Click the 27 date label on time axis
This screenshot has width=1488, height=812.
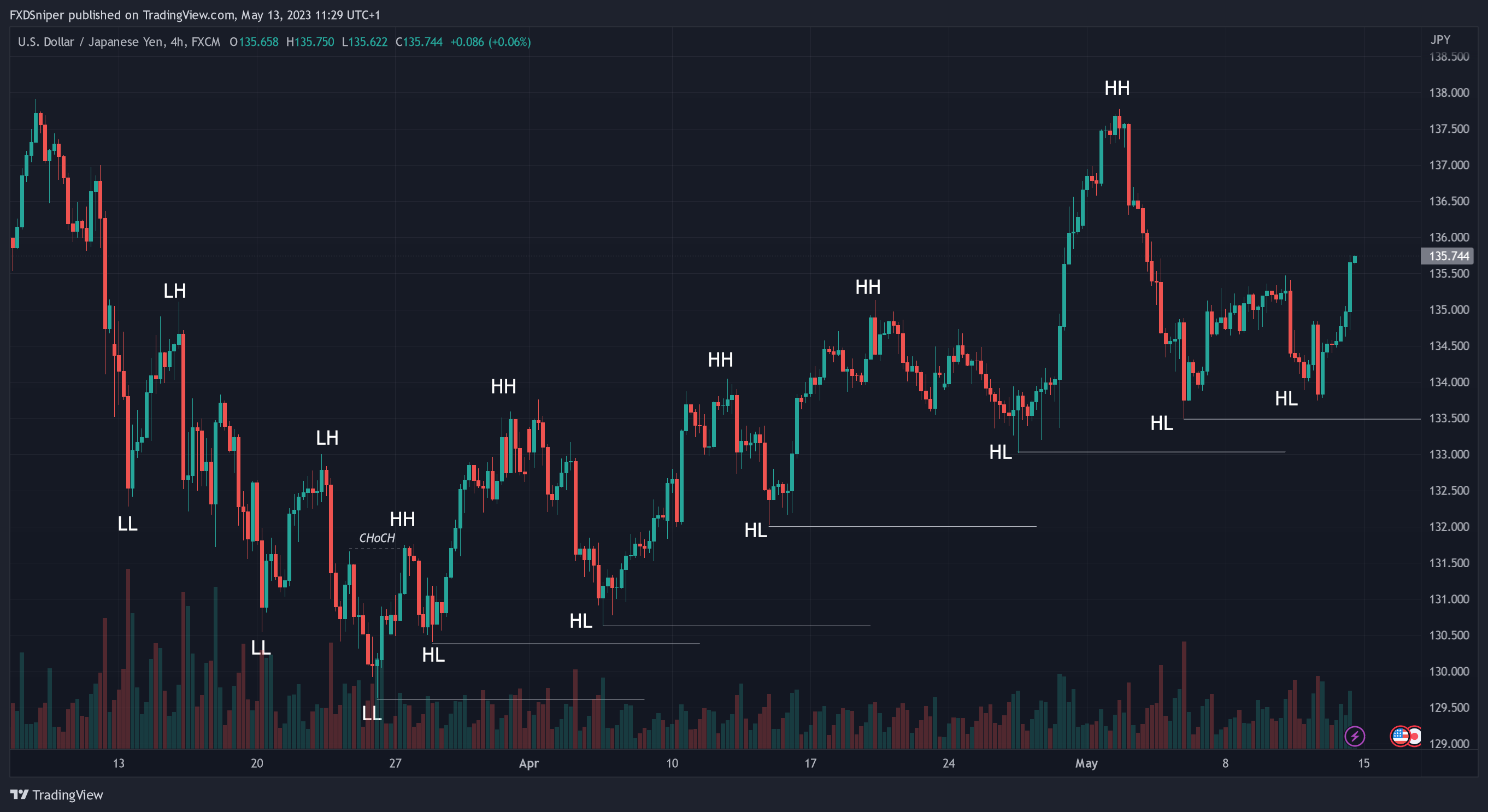point(395,763)
